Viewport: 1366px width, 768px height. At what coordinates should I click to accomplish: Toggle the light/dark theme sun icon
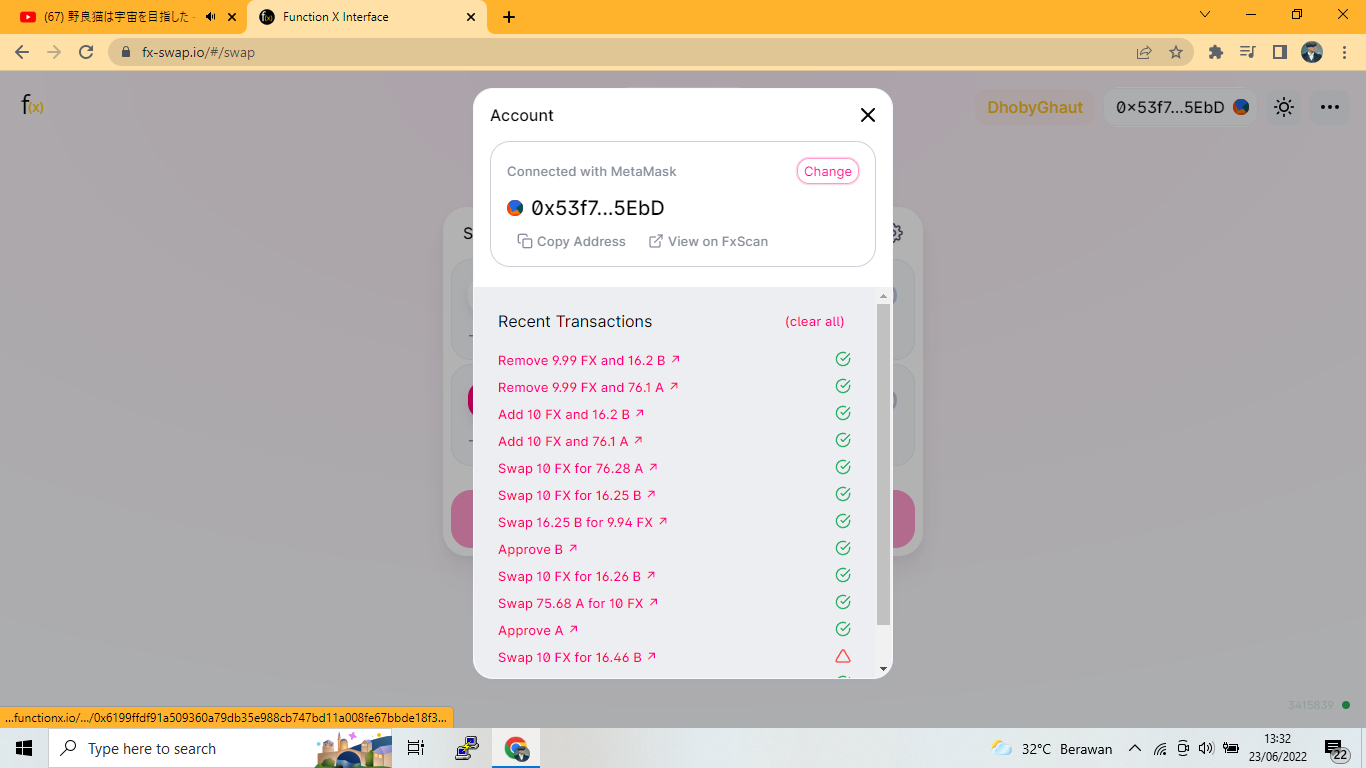coord(1284,107)
